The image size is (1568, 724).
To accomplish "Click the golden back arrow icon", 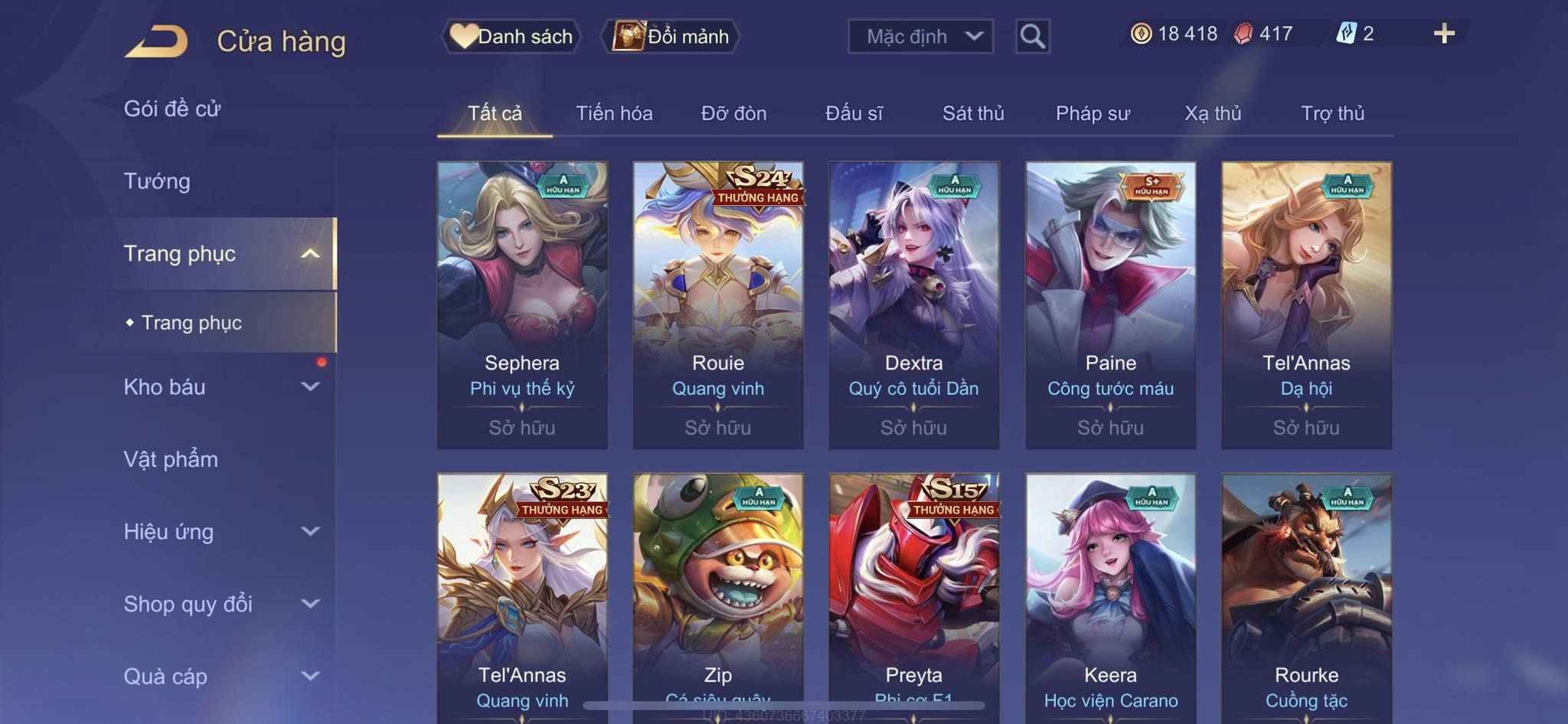I will 156,41.
